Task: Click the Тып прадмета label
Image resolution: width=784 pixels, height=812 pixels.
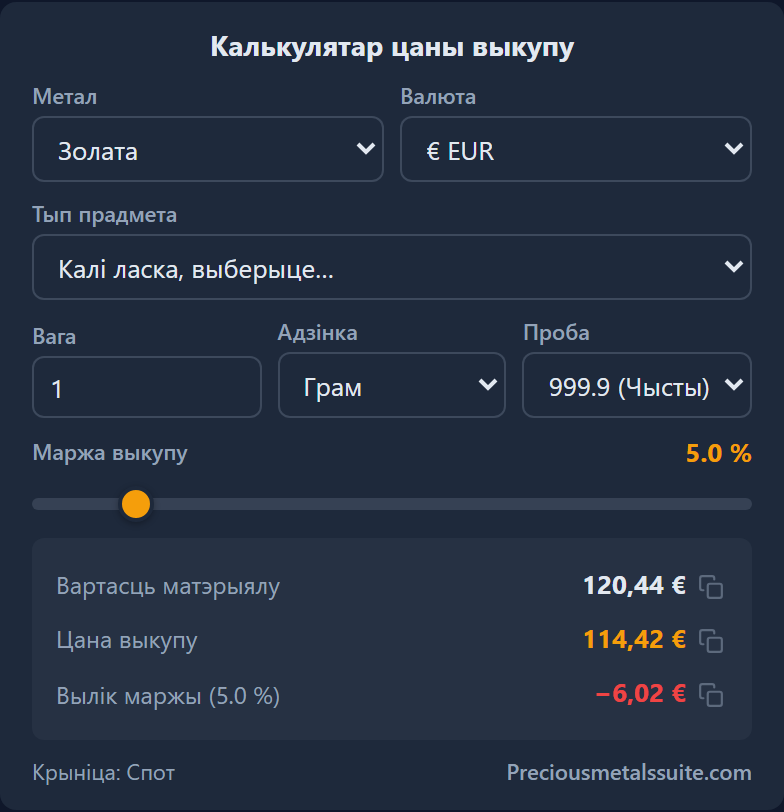Action: pyautogui.click(x=105, y=215)
